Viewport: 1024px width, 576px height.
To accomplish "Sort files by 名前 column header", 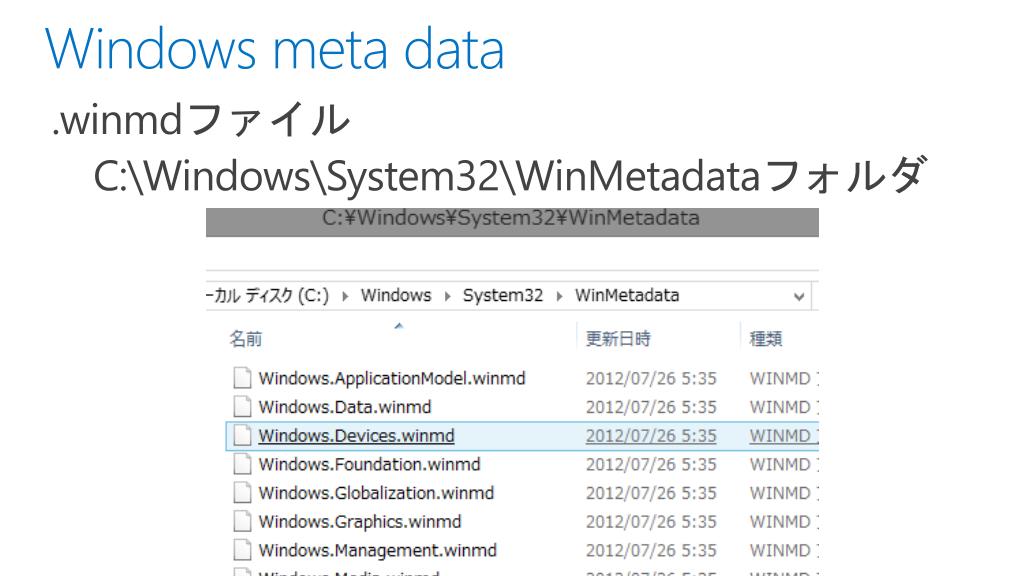I will point(246,339).
